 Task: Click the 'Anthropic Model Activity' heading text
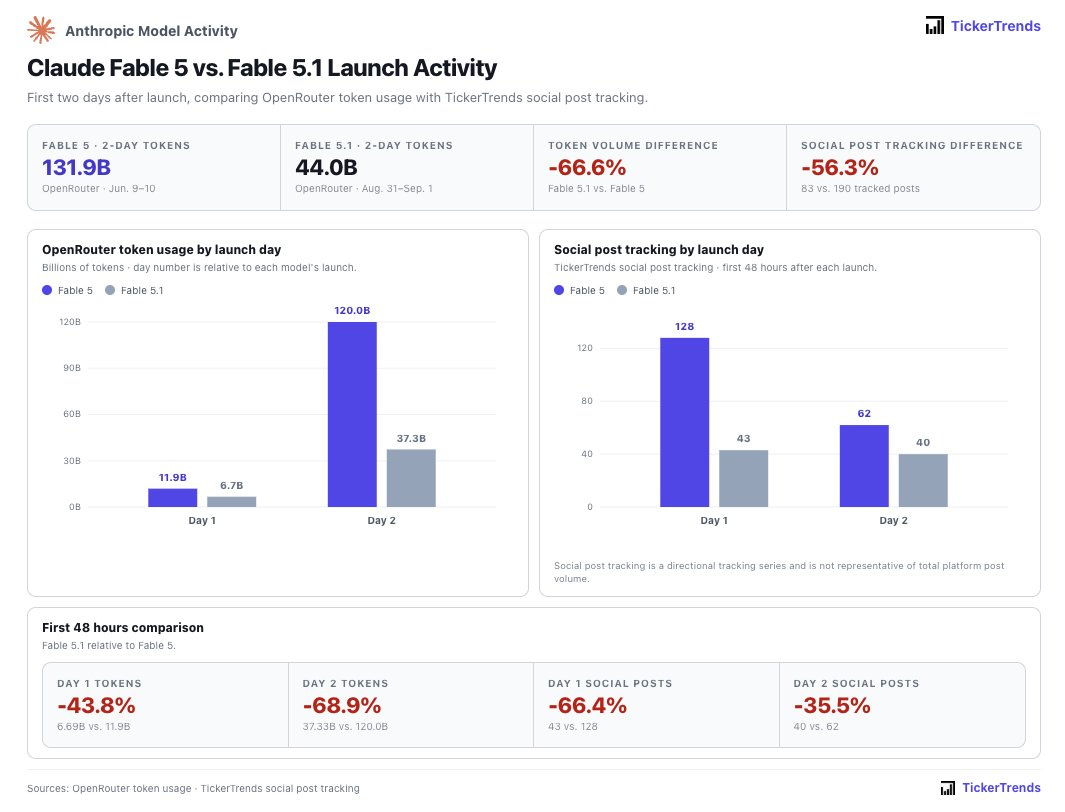(x=151, y=31)
